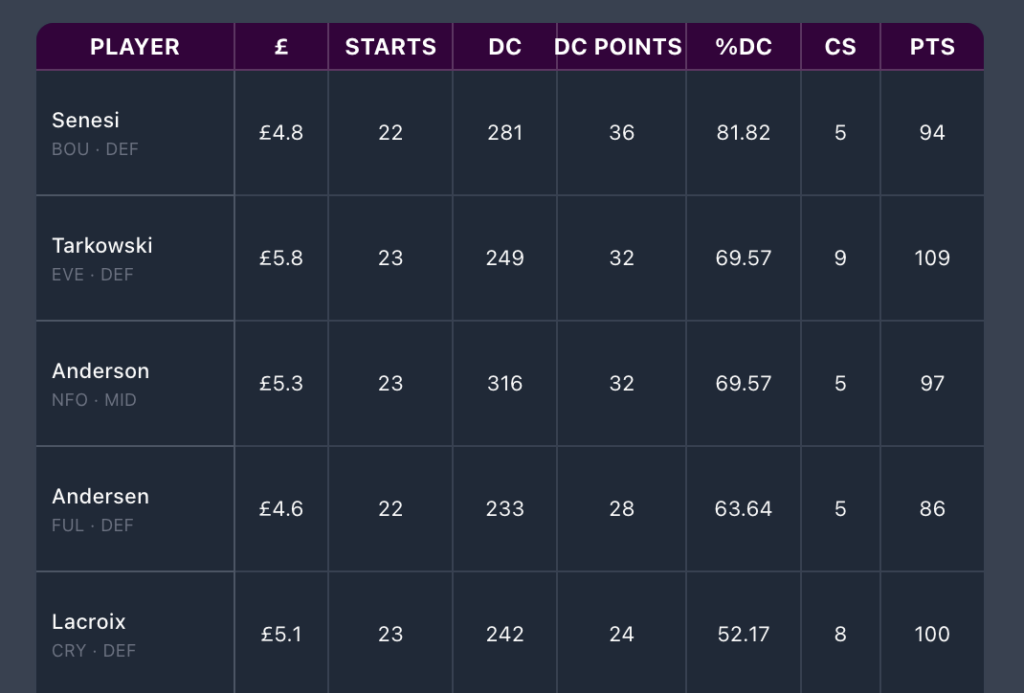
Task: Open Senesi player name
Action: tap(86, 120)
